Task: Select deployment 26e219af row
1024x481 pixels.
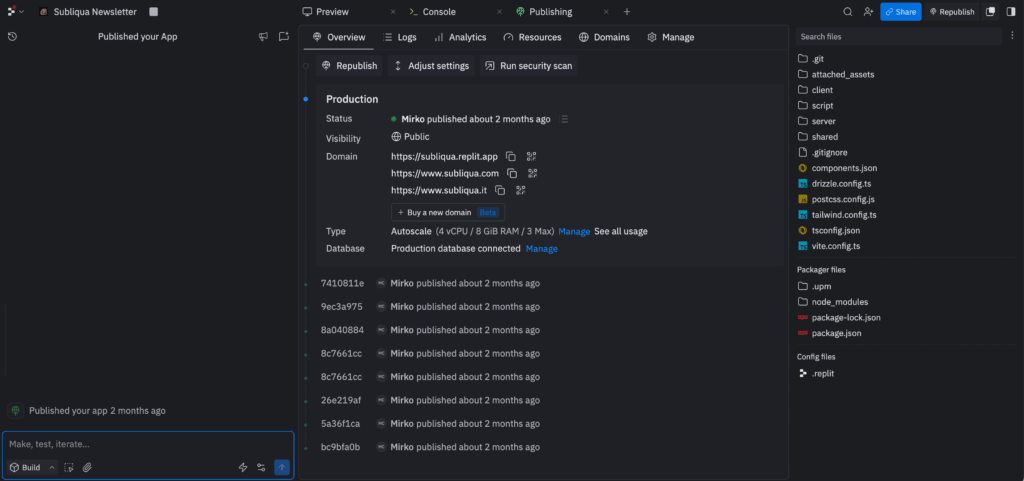Action: coord(430,400)
